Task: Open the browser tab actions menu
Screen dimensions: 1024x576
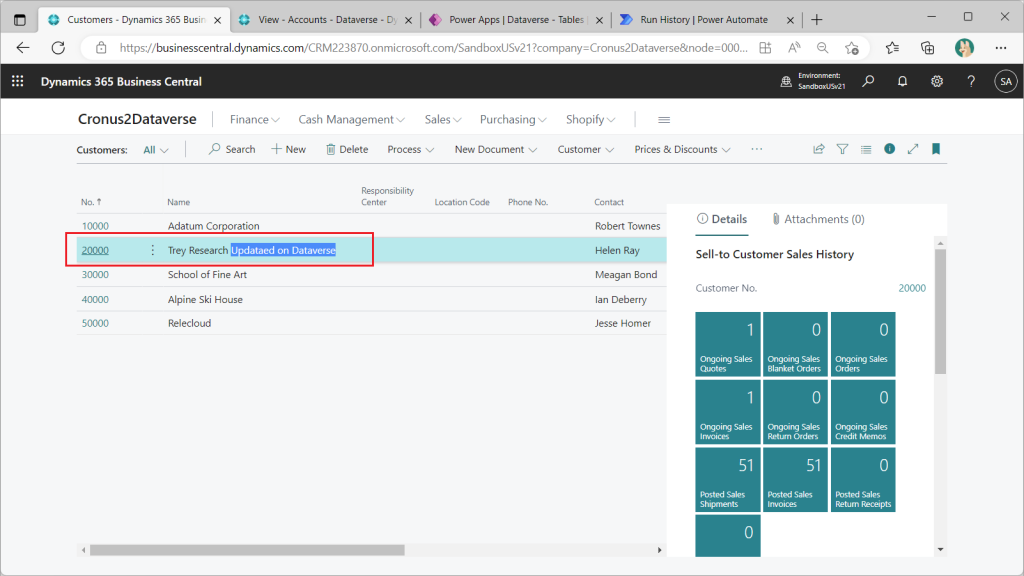Action: 20,20
